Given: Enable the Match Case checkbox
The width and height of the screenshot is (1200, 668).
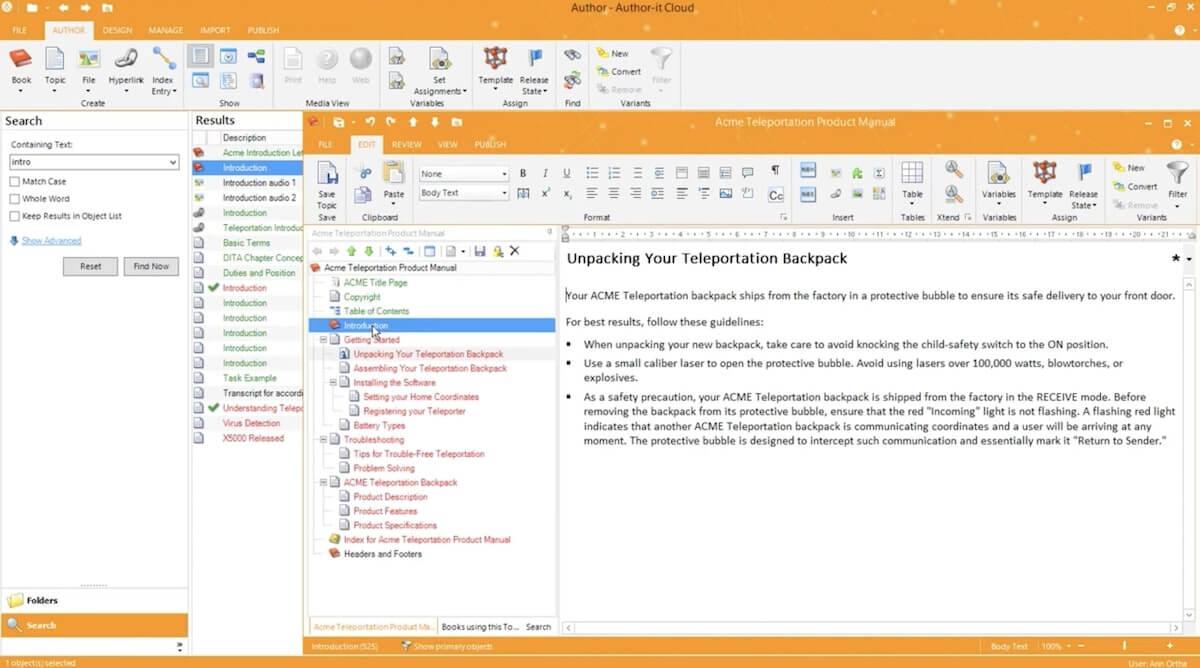Looking at the screenshot, I should (15, 182).
